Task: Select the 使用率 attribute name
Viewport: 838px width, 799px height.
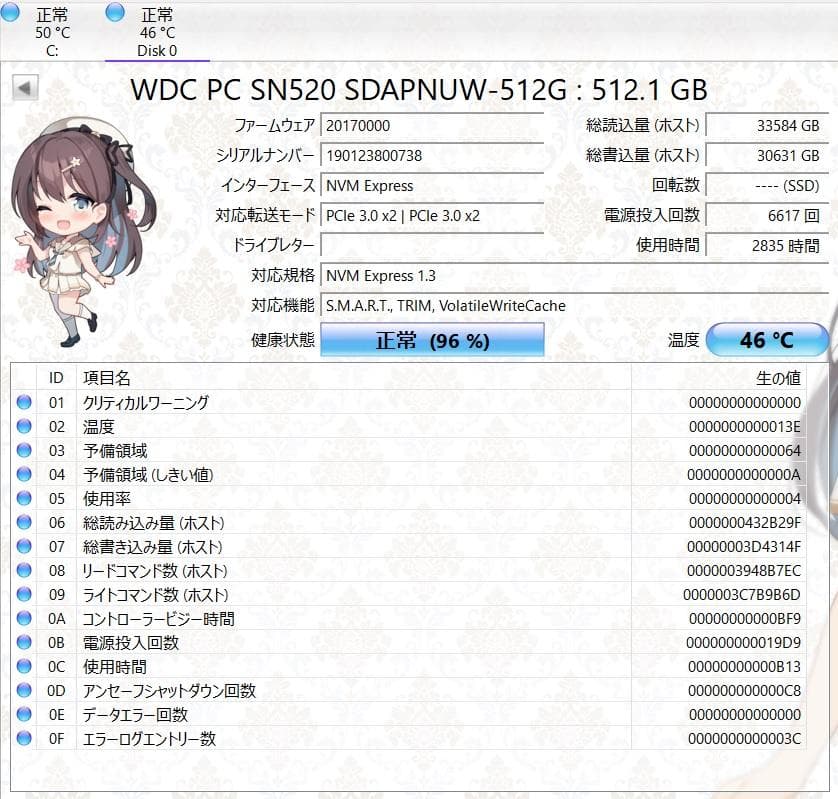Action: pyautogui.click(x=107, y=499)
